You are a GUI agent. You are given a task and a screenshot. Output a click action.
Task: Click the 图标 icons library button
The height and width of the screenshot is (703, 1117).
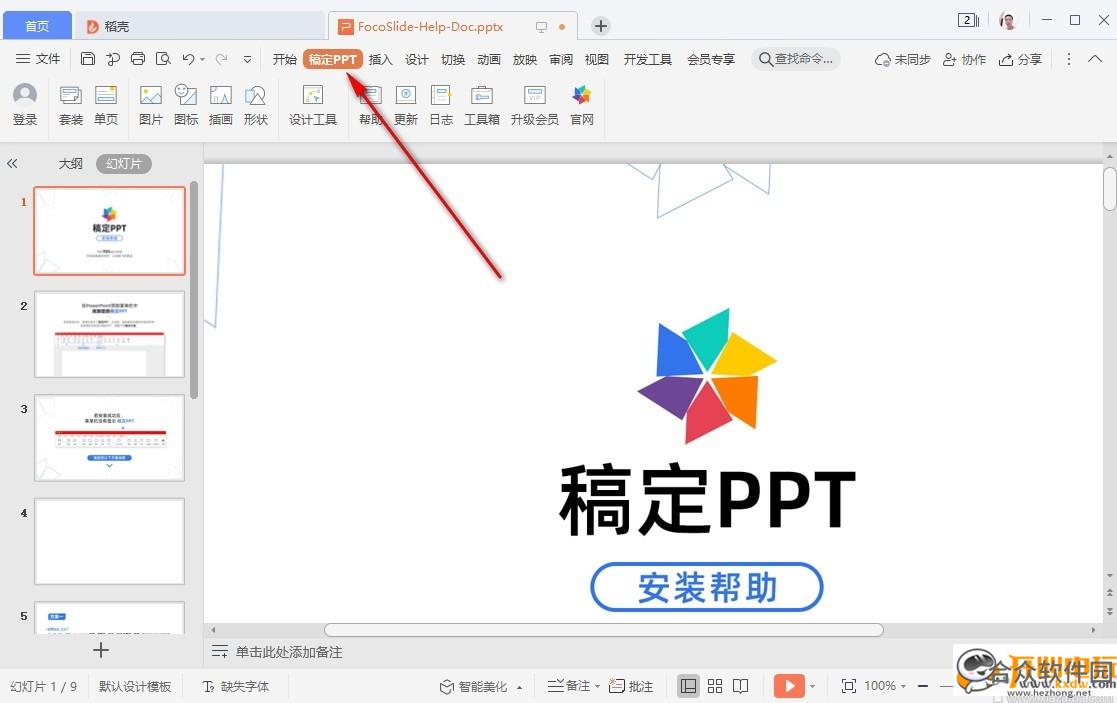186,105
